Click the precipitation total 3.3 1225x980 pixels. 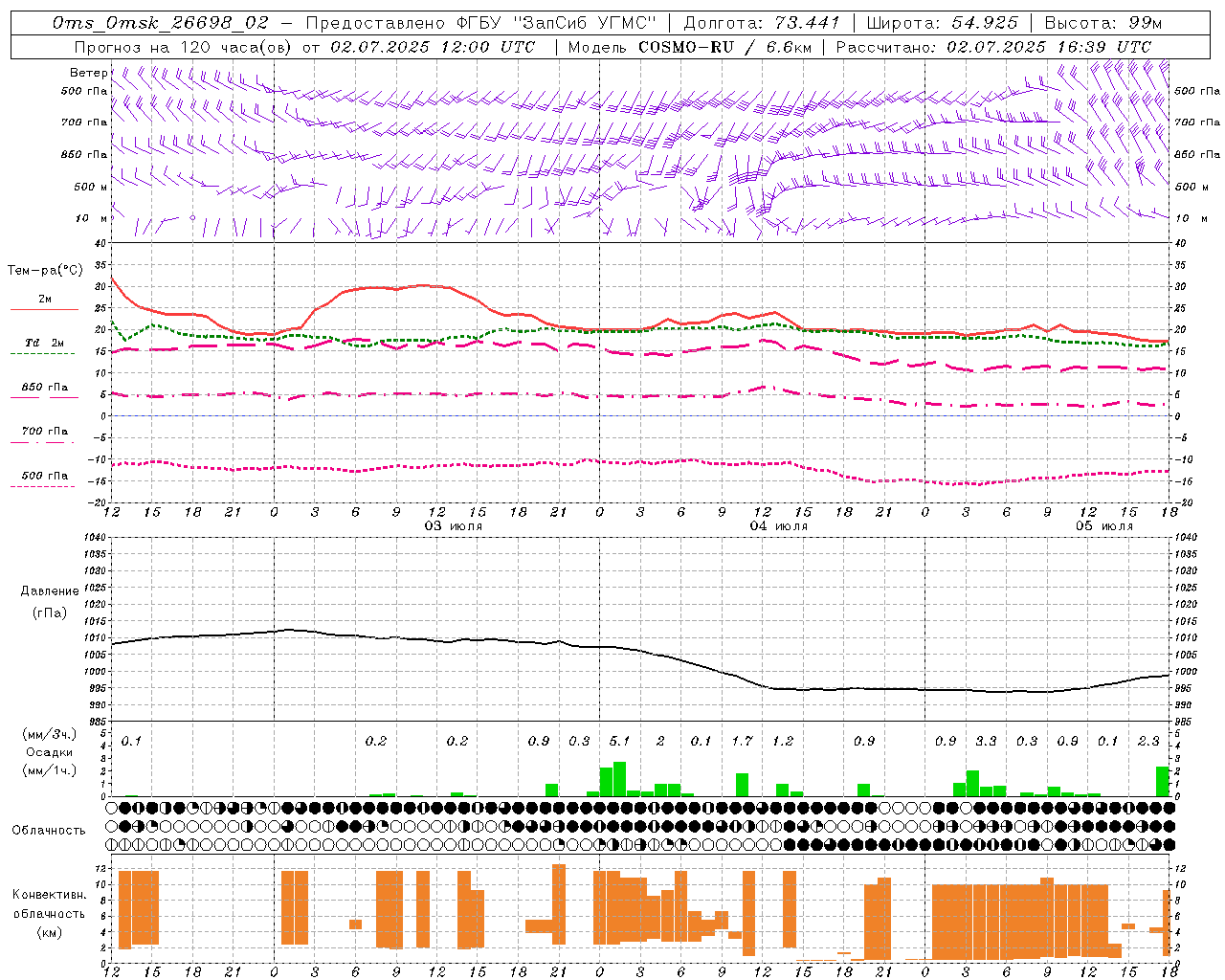[986, 741]
